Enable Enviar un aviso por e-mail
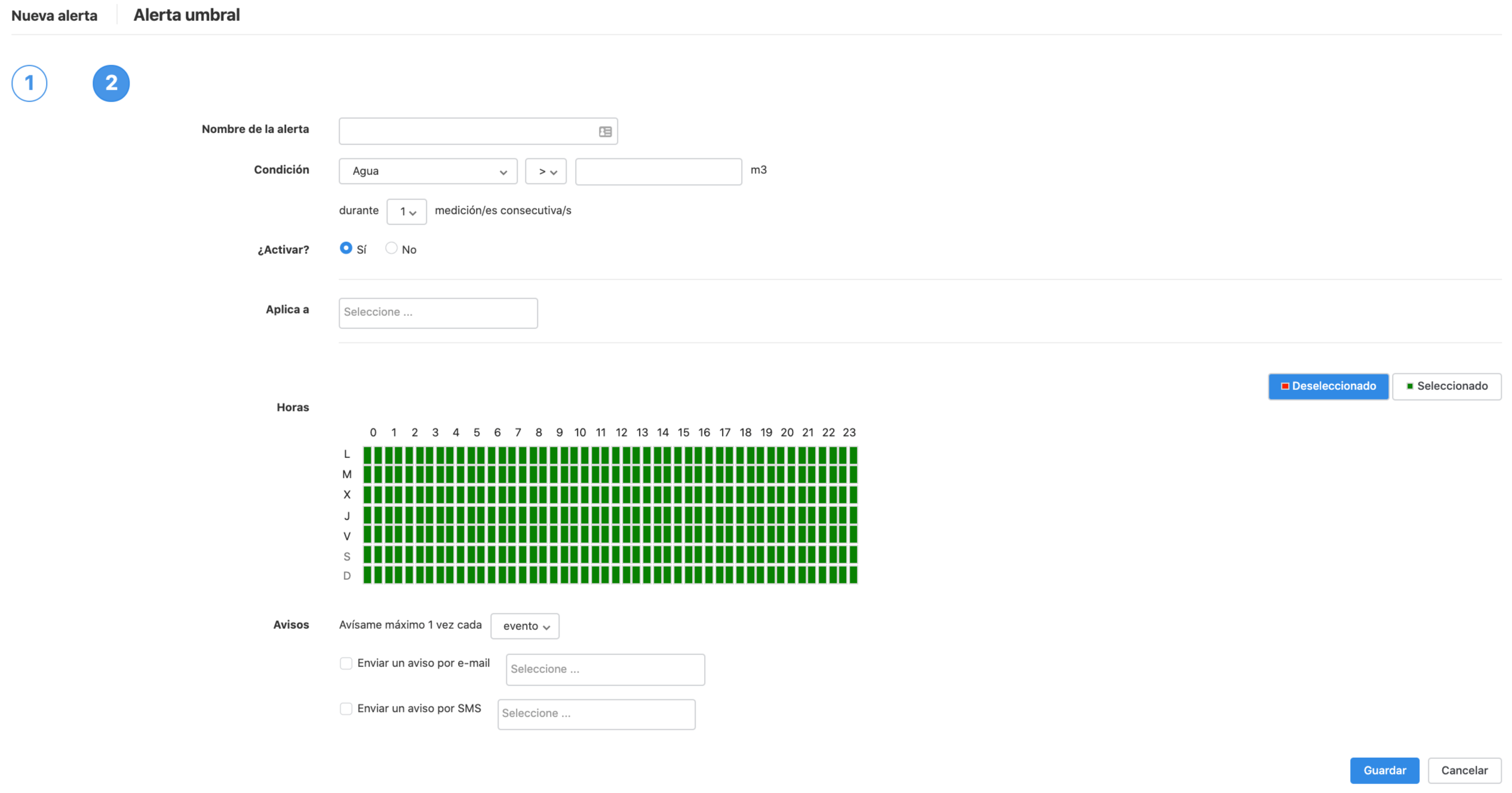This screenshot has width=1512, height=793. 346,663
